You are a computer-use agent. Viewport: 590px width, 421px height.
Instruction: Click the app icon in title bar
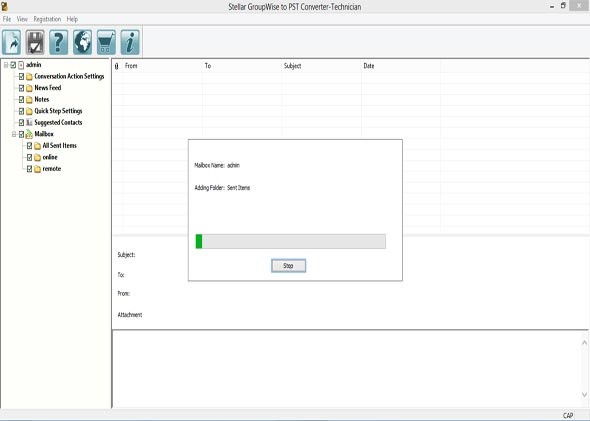4,6
